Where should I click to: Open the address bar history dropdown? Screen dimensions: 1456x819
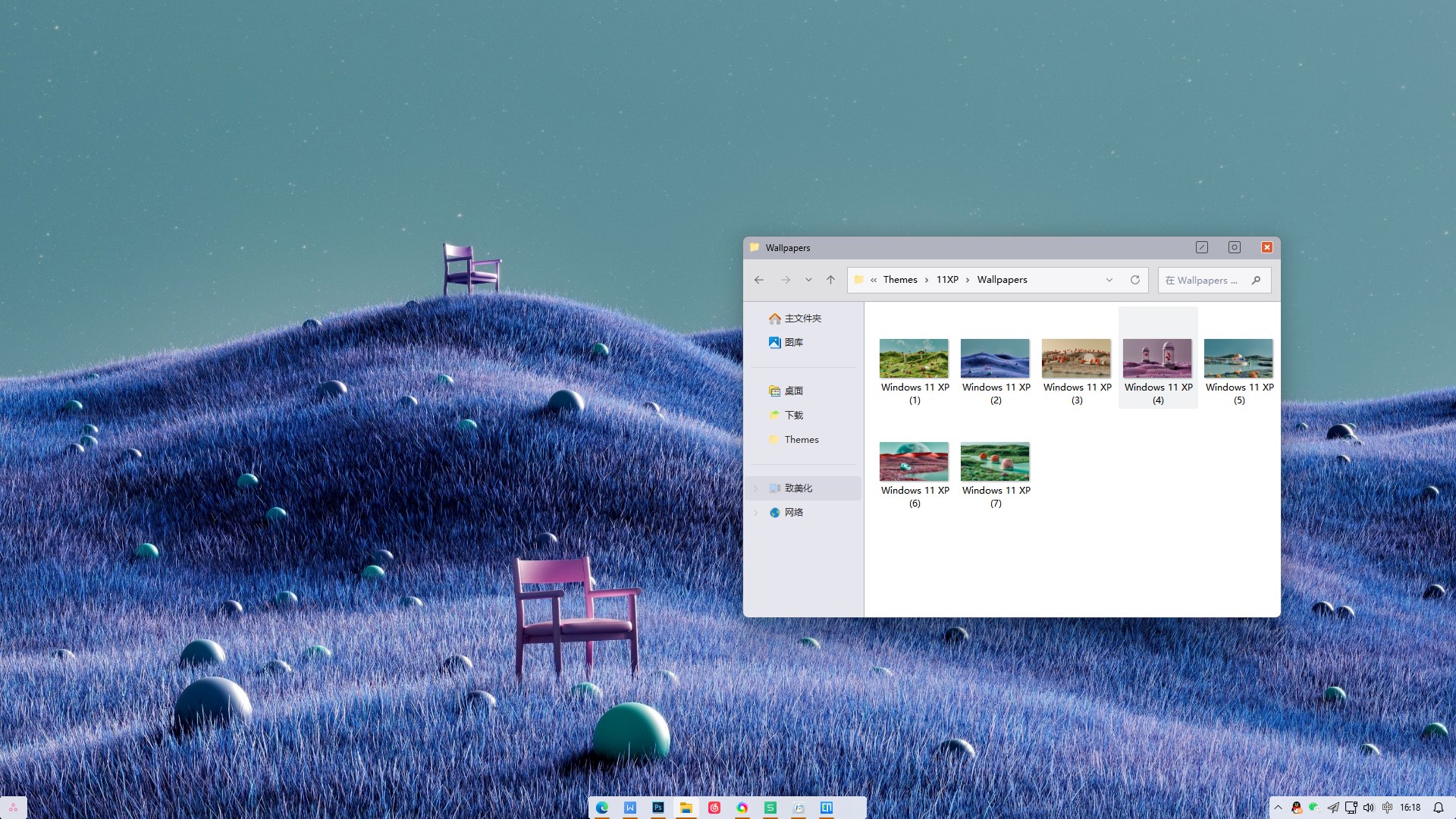tap(1109, 280)
